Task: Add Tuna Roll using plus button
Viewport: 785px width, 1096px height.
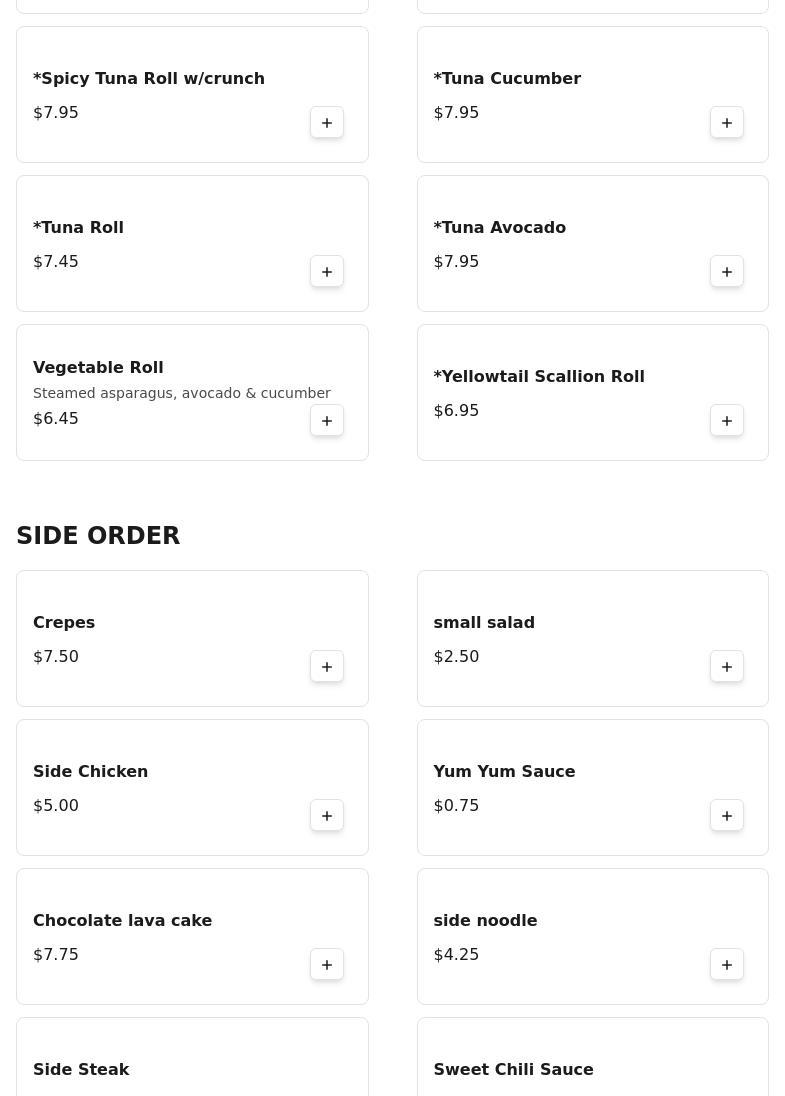Action: 327,272
